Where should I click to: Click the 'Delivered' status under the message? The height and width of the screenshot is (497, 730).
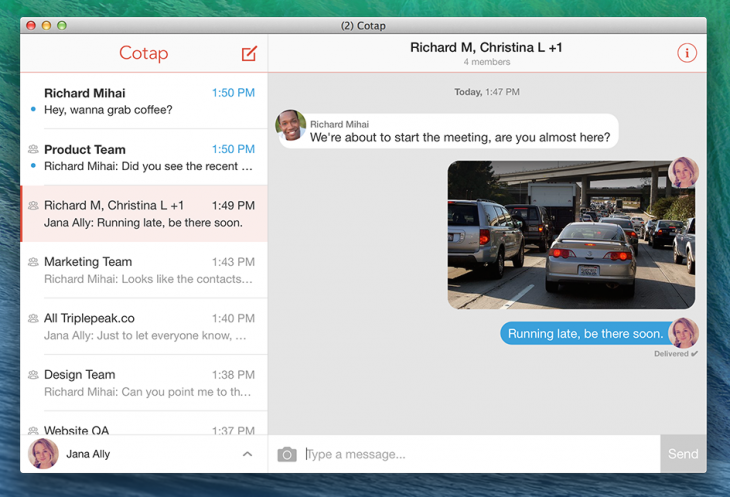click(x=676, y=354)
